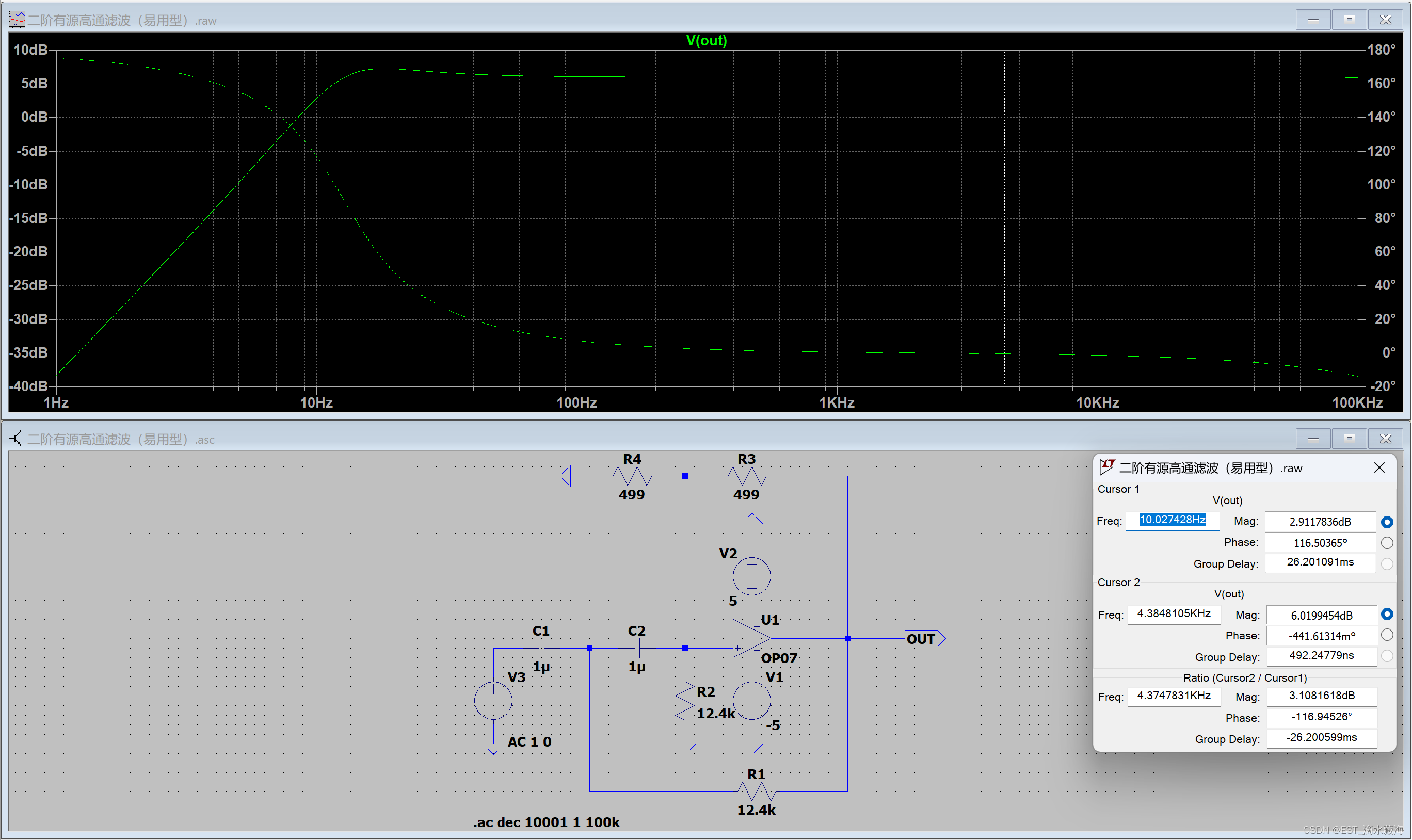Image resolution: width=1412 pixels, height=840 pixels.
Task: Select capacitor C1 symbol
Action: tap(542, 648)
